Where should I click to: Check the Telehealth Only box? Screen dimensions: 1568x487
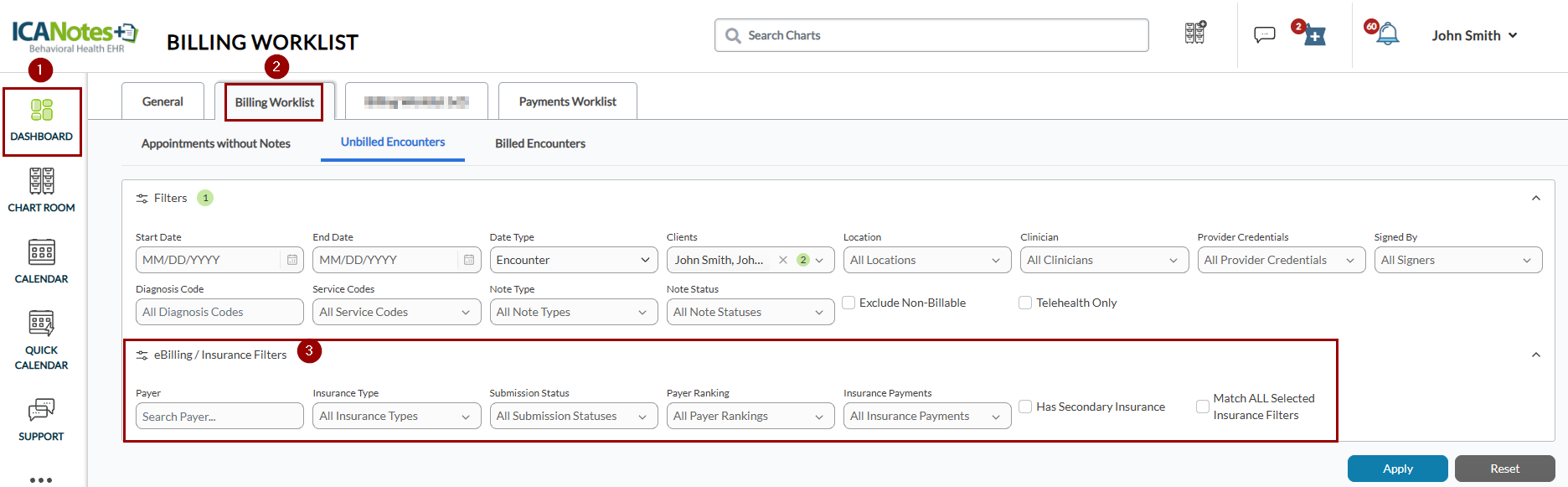(x=1025, y=303)
